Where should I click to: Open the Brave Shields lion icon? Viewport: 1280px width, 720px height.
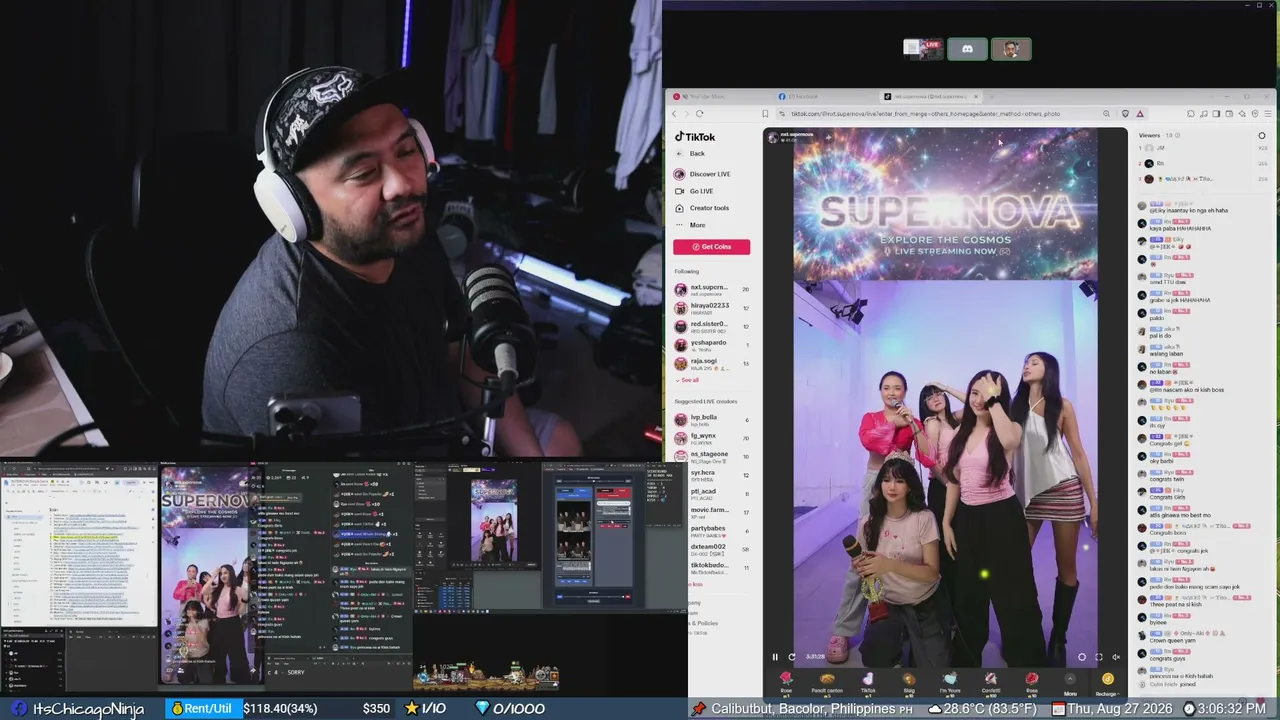[1125, 114]
